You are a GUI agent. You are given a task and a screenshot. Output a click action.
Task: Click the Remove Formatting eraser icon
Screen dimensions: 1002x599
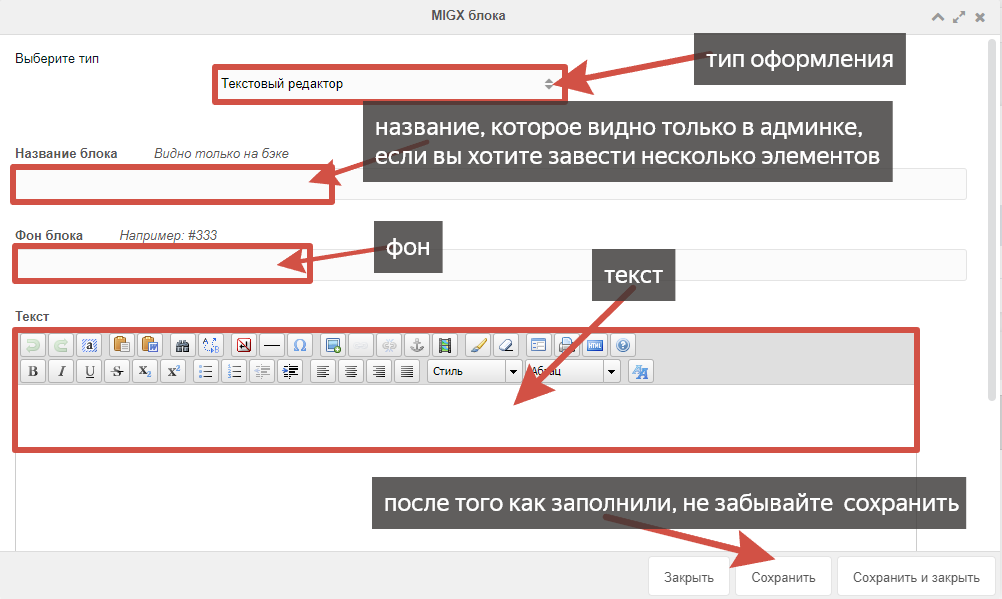coord(505,345)
